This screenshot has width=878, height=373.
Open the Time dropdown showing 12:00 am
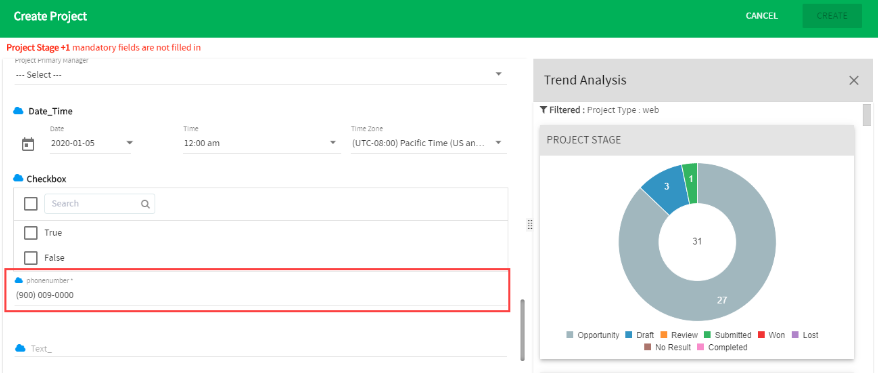pyautogui.click(x=261, y=143)
